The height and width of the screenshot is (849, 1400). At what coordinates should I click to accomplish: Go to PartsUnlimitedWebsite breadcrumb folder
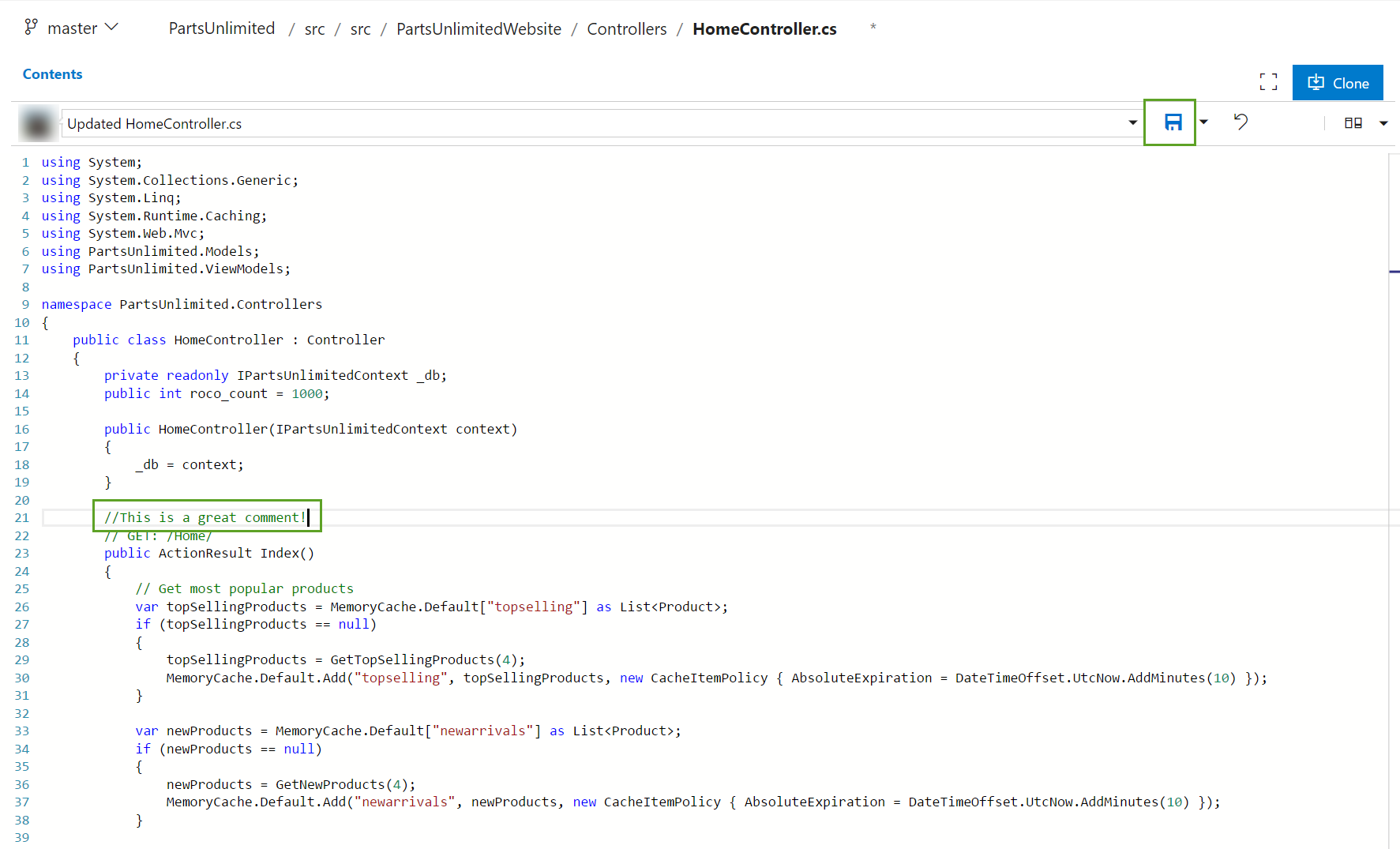click(479, 29)
